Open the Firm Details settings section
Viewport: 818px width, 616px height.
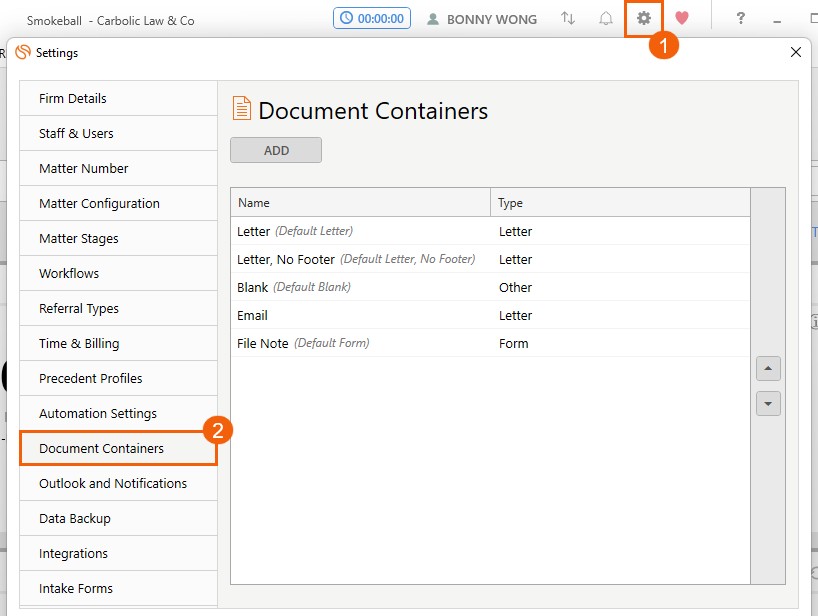click(73, 99)
